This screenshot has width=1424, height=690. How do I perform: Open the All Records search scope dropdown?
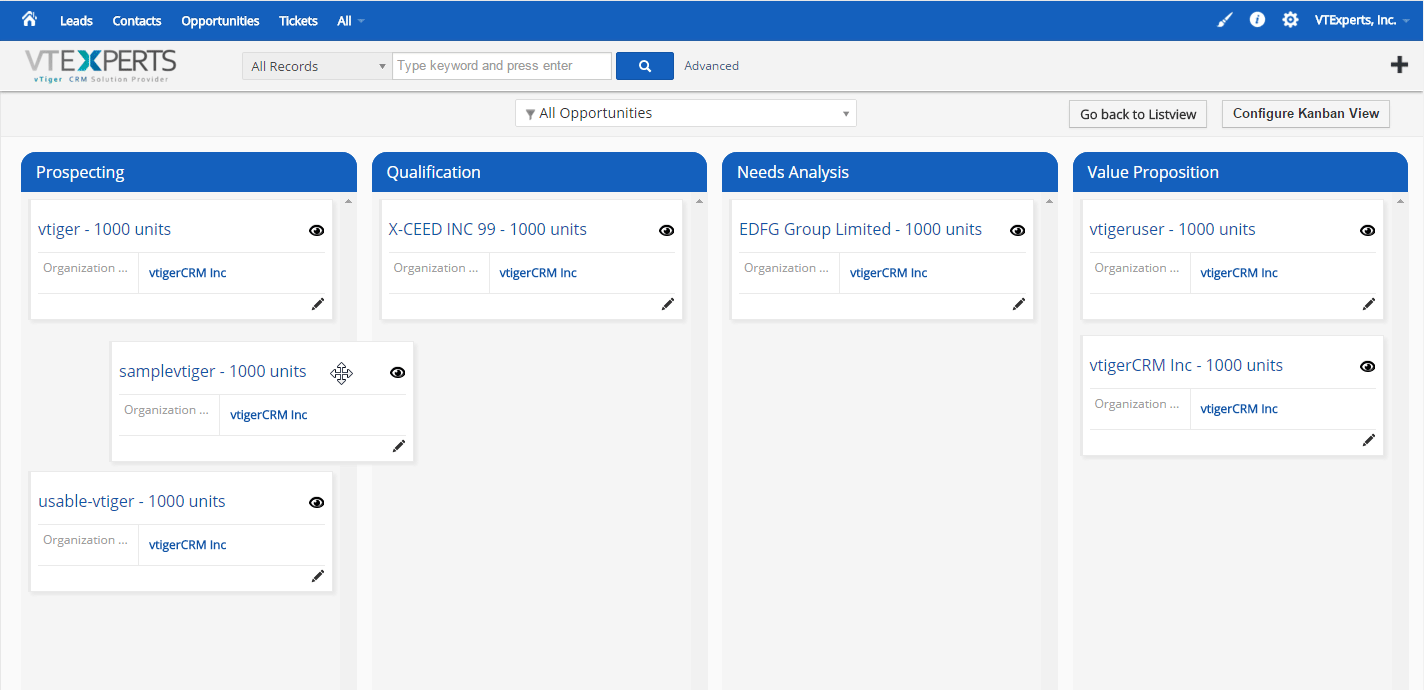click(x=317, y=66)
